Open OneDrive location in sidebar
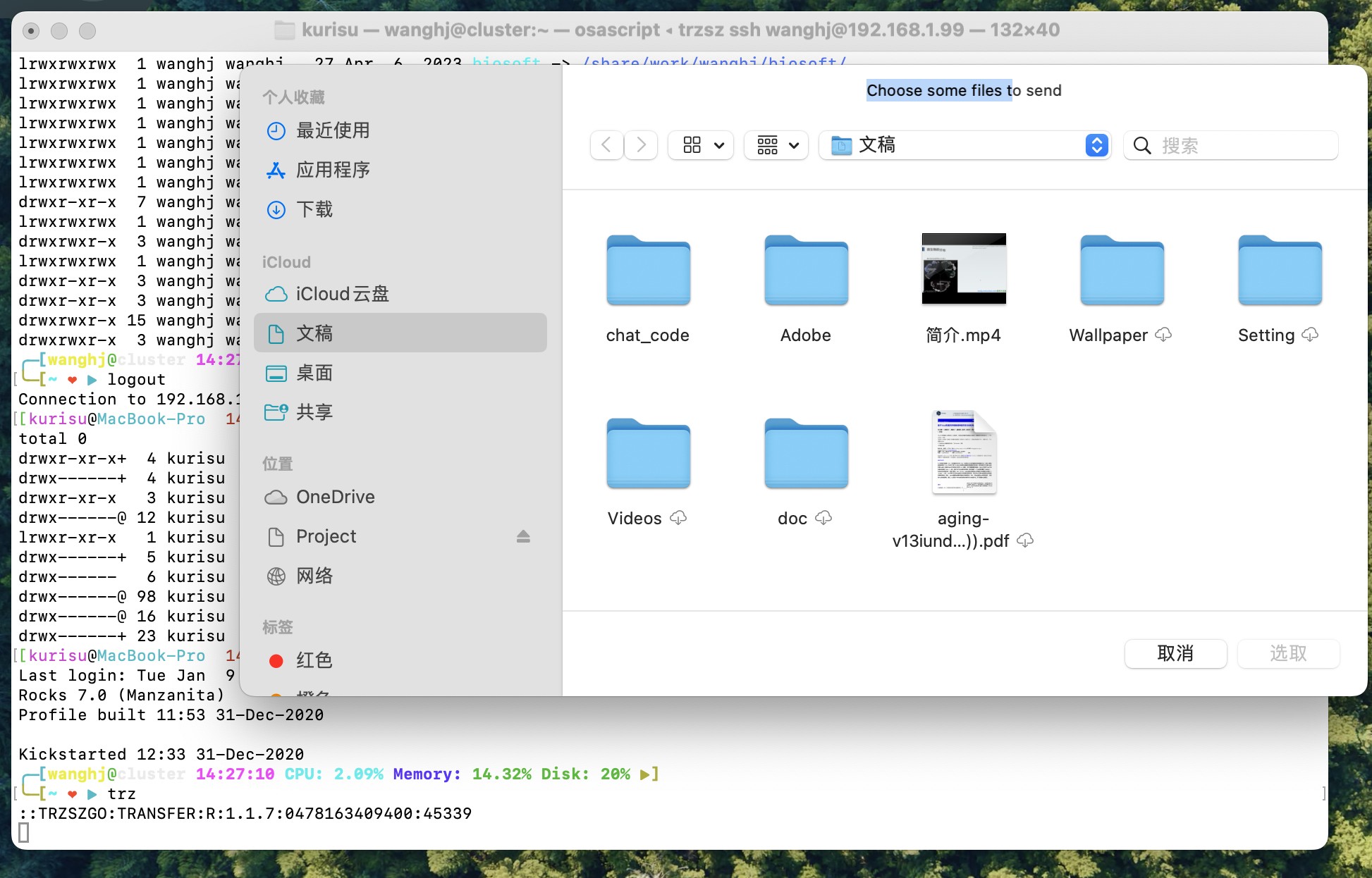1372x878 pixels. 400,497
